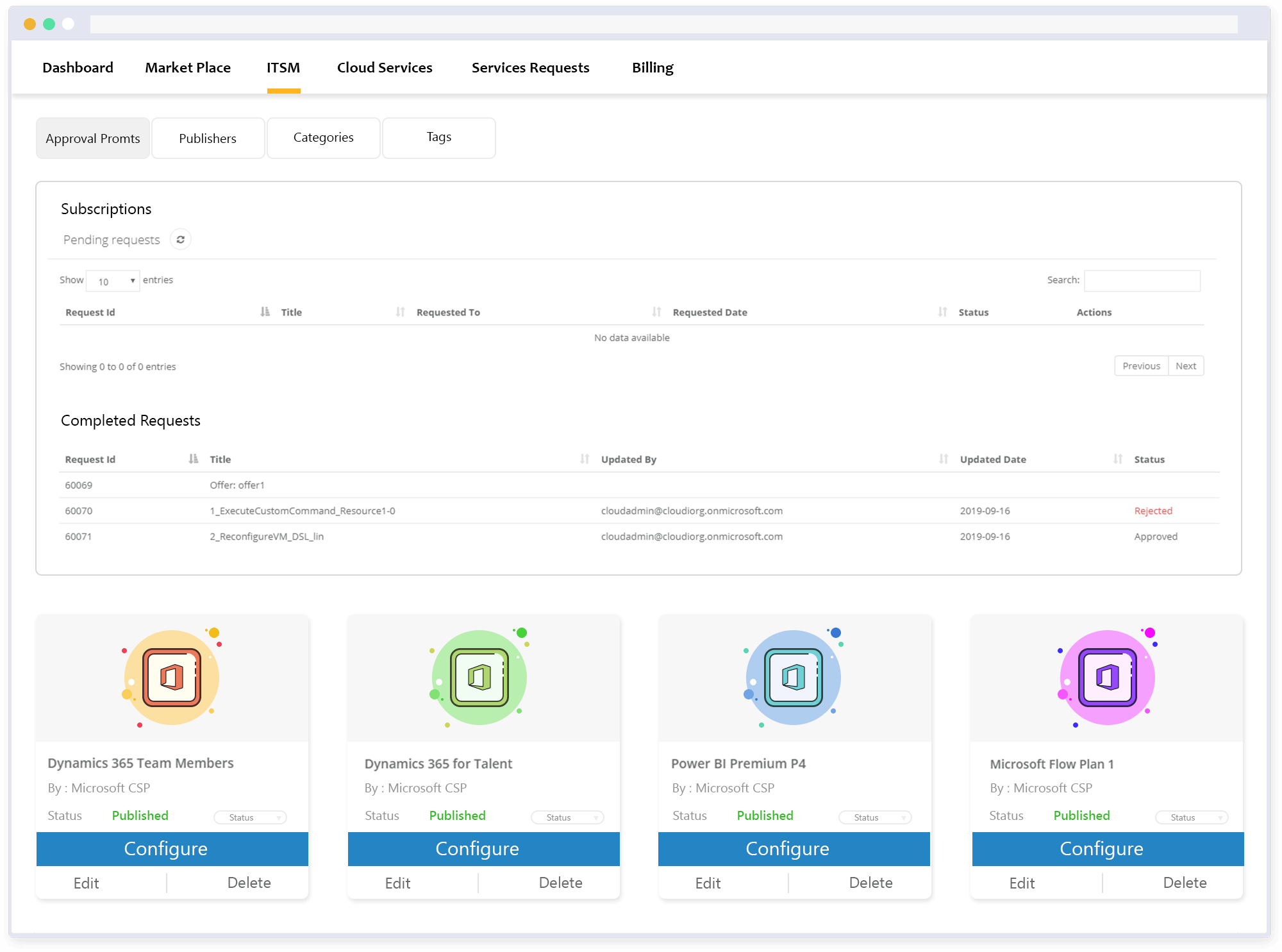
Task: Click Next on the pending requests pagination
Action: coord(1186,365)
